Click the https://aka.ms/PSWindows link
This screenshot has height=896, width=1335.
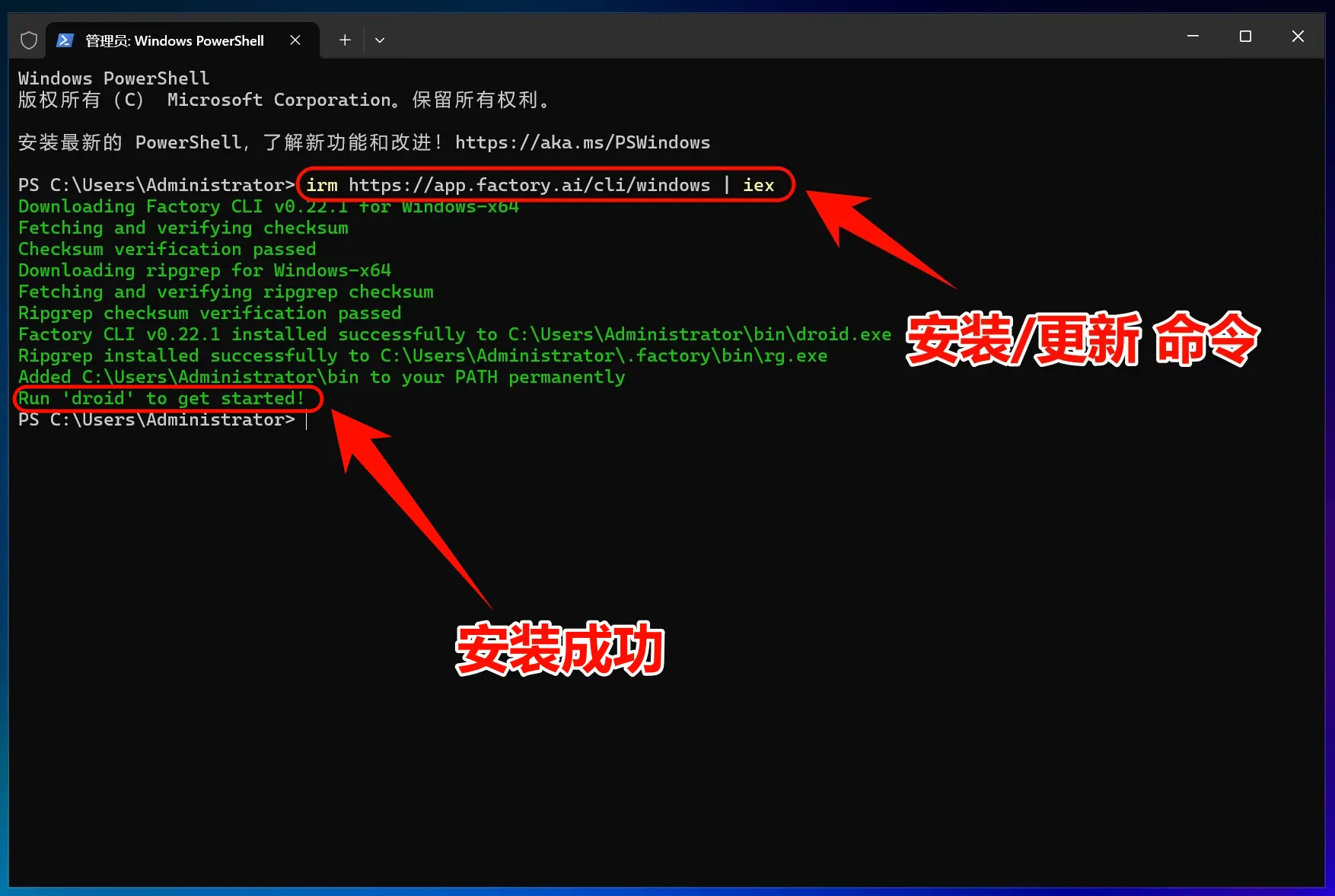[x=582, y=142]
